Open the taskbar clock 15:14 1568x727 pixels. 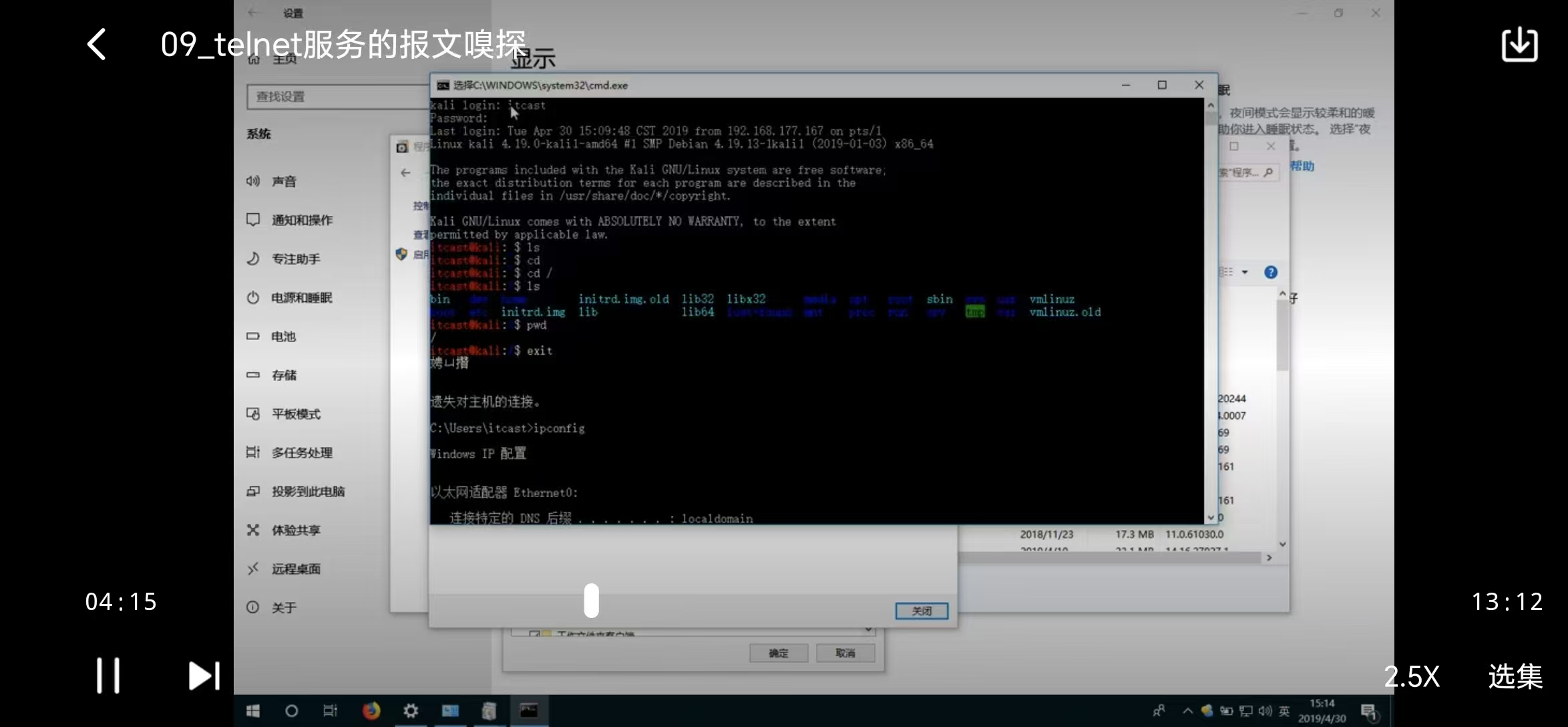1322,711
